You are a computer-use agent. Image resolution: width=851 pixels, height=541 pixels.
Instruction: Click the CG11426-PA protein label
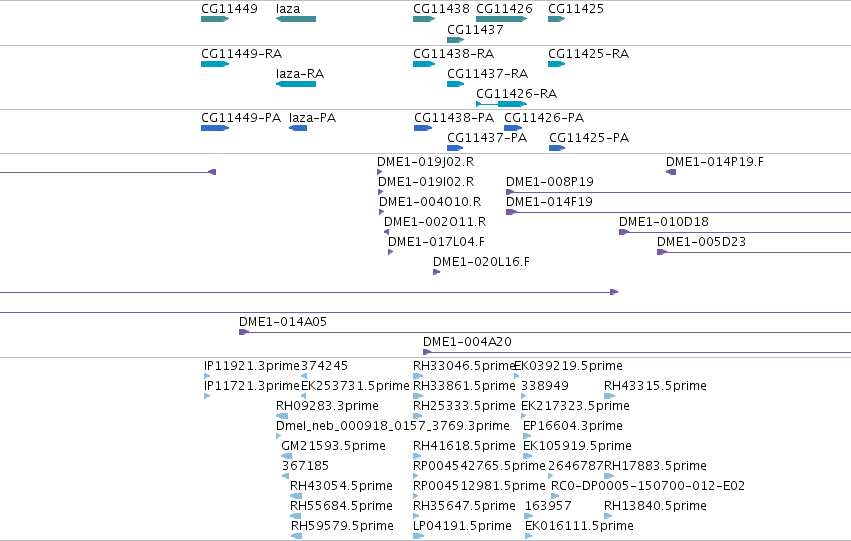pos(544,118)
